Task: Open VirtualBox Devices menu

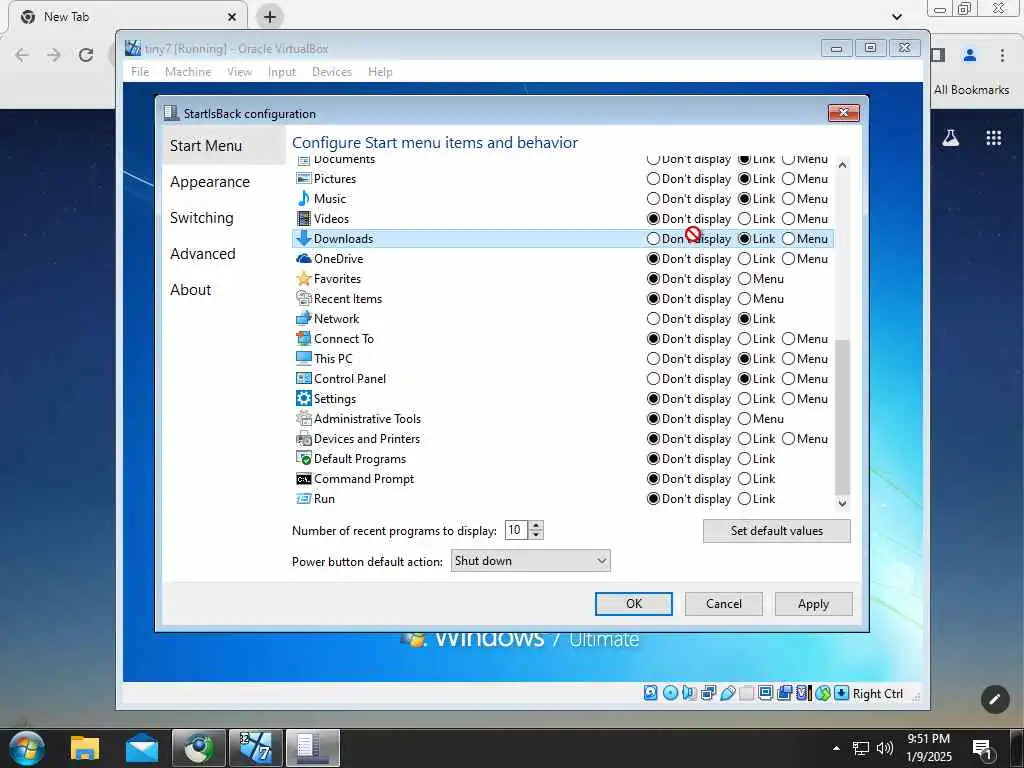Action: [x=332, y=72]
